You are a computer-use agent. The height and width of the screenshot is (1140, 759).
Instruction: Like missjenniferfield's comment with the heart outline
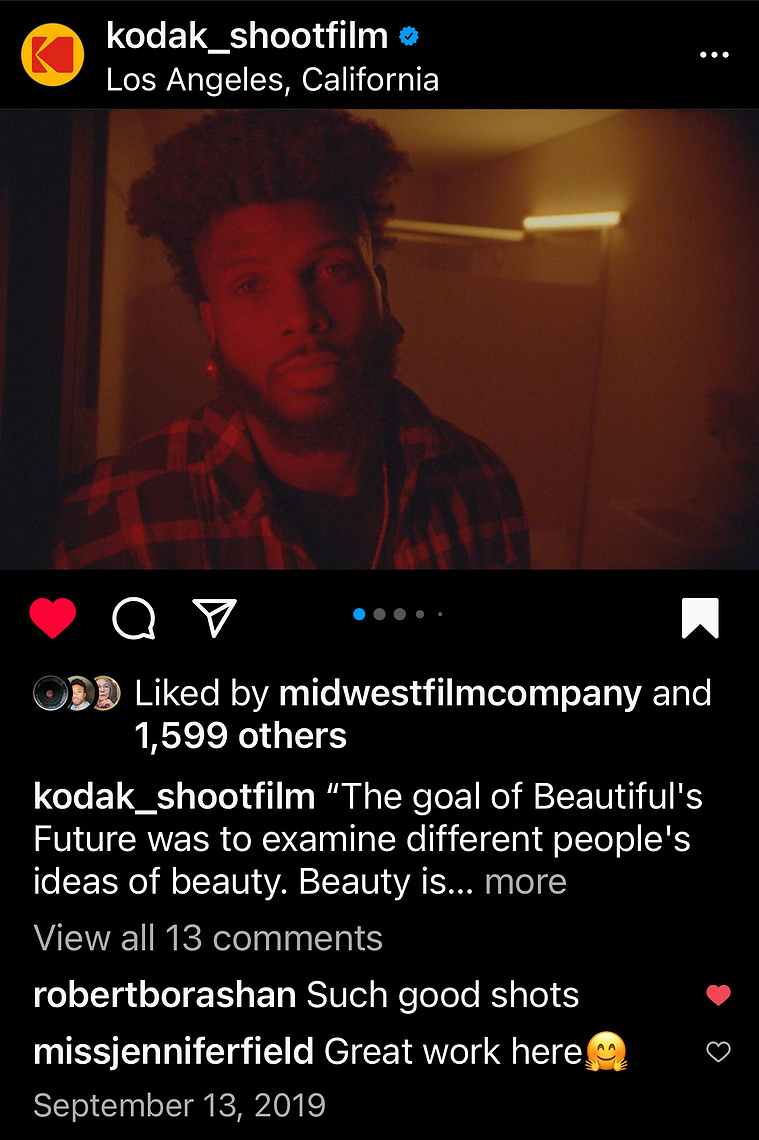click(x=718, y=1051)
